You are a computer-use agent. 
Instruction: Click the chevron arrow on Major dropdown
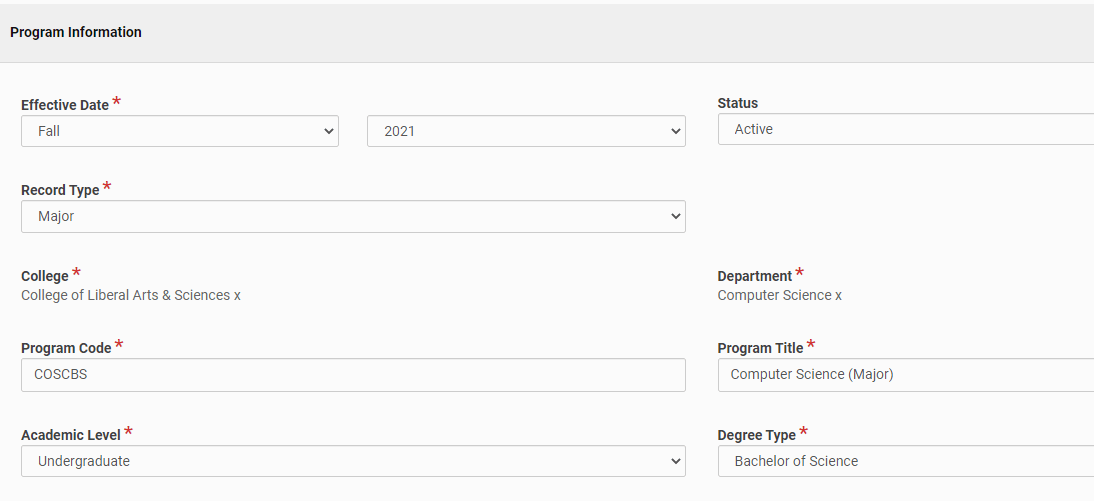click(675, 216)
